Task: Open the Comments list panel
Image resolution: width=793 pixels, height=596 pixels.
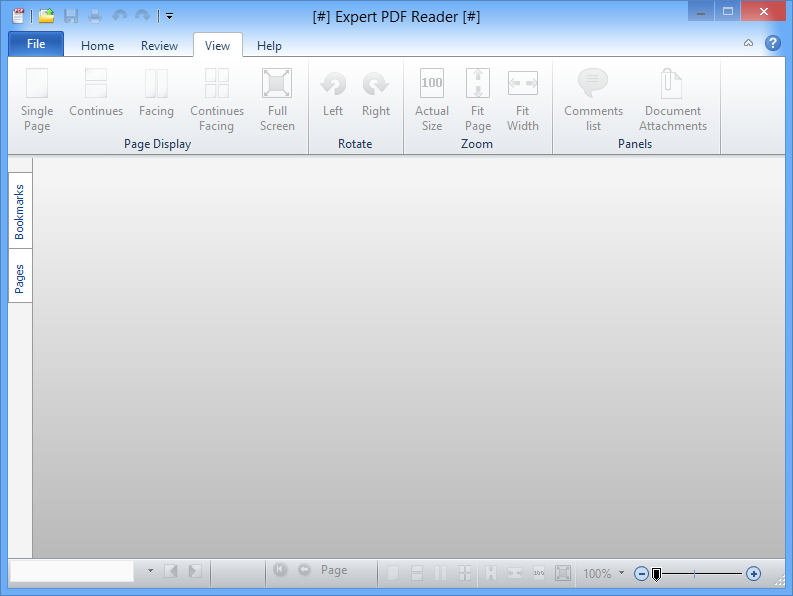Action: [x=593, y=100]
